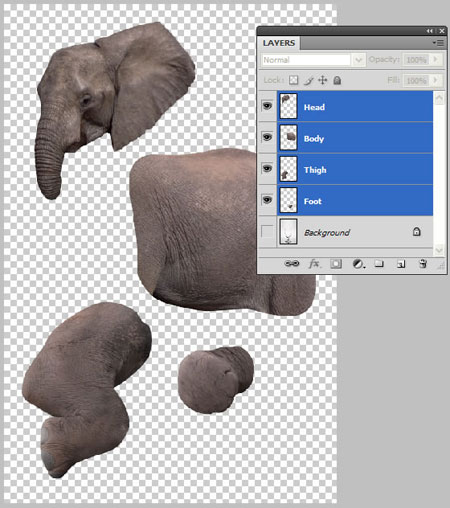Hide the Thigh layer
This screenshot has height=508, width=450.
[x=267, y=168]
